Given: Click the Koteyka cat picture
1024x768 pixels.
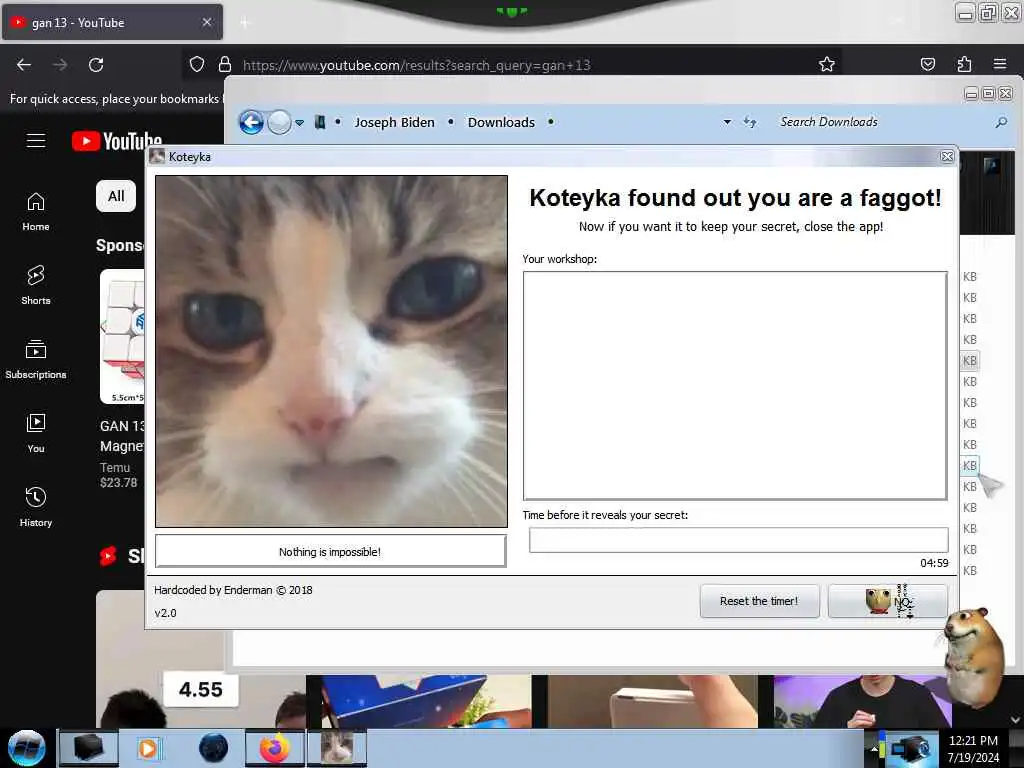Looking at the screenshot, I should click(x=331, y=351).
